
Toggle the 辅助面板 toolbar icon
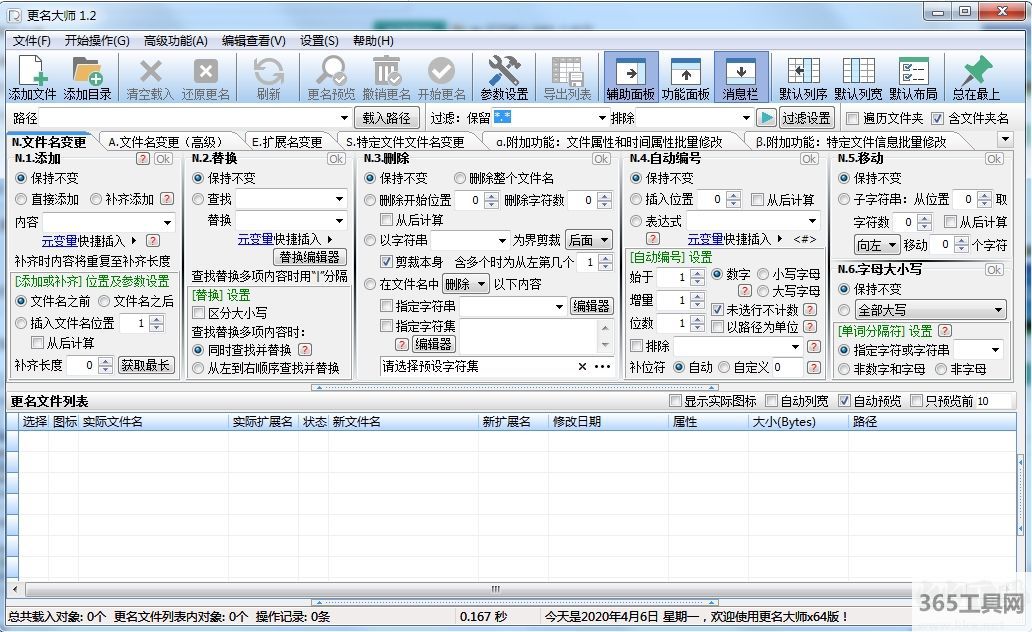(x=630, y=72)
